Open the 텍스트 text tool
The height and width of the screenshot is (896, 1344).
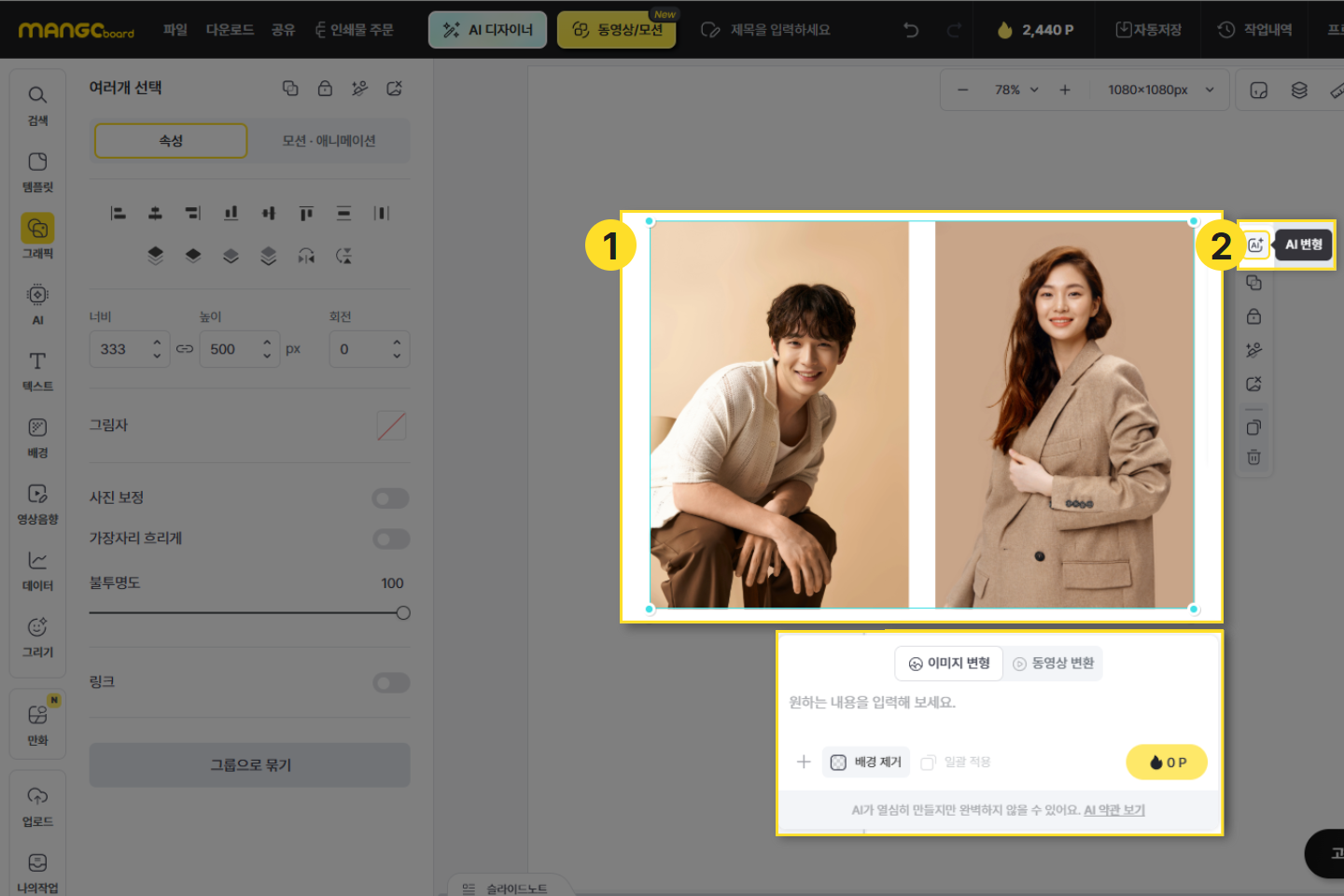click(37, 371)
